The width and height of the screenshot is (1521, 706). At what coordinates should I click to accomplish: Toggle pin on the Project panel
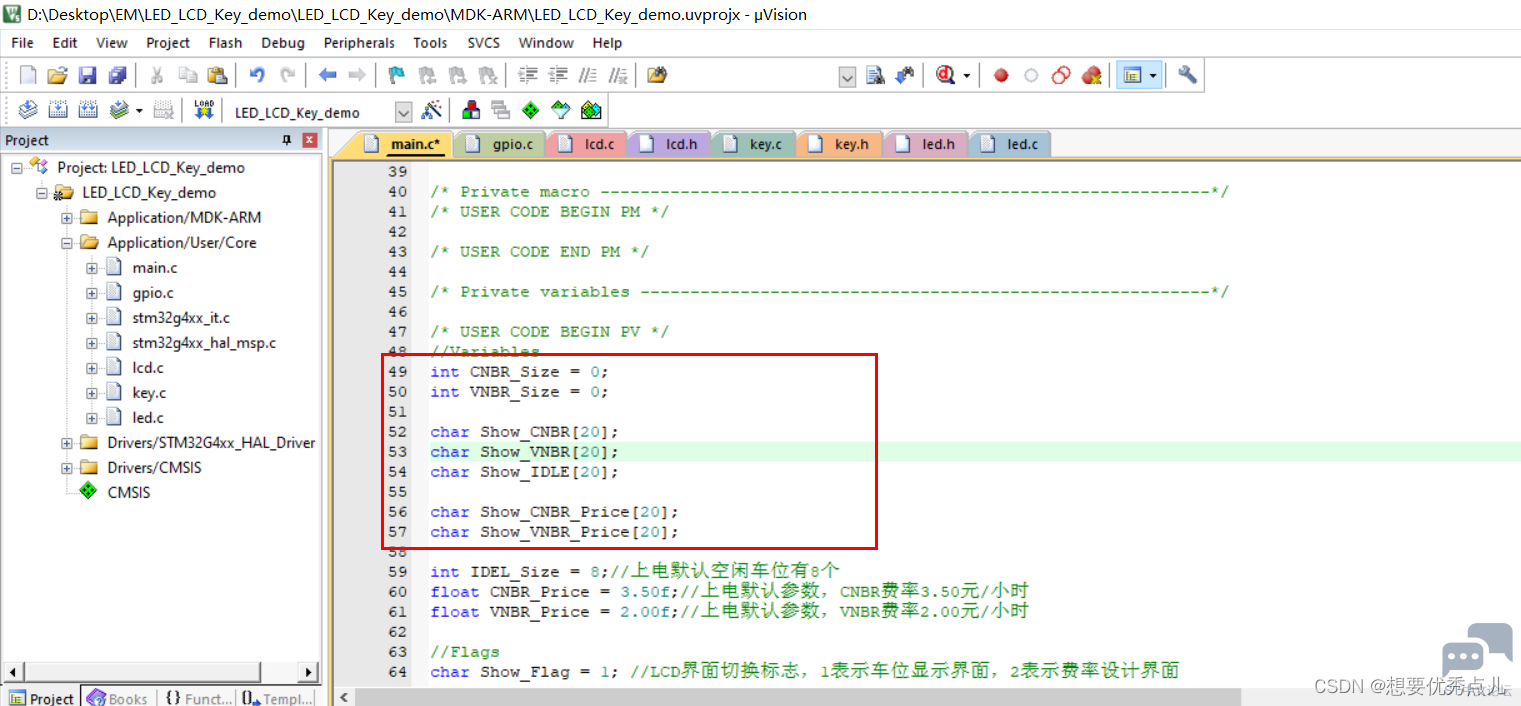tap(287, 140)
